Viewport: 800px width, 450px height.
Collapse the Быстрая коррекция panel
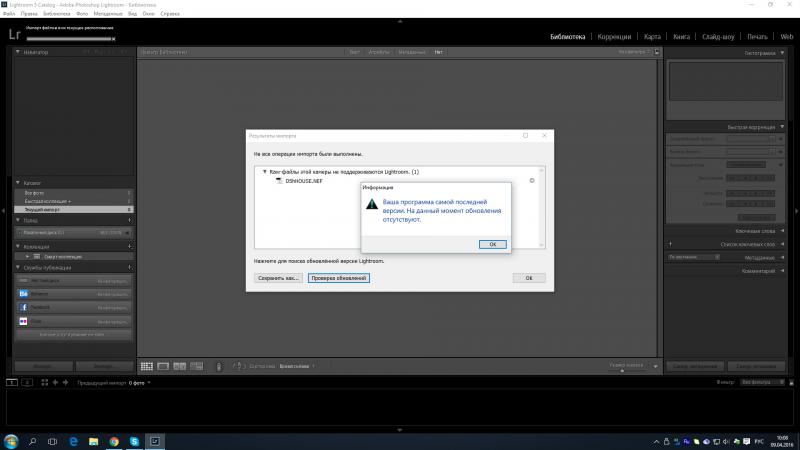[x=782, y=127]
